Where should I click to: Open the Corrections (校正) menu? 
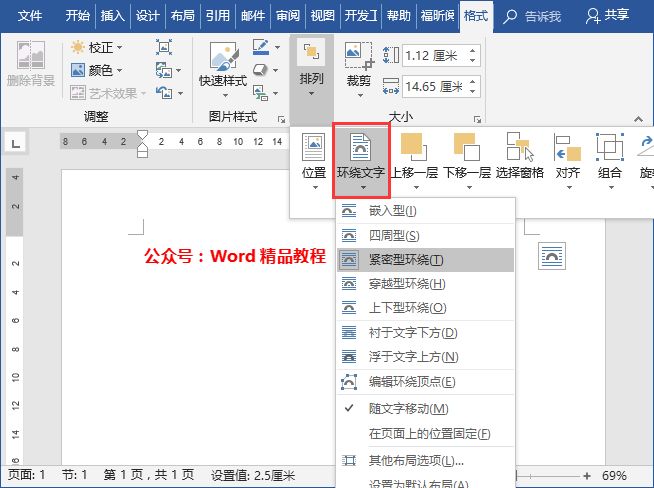pyautogui.click(x=97, y=47)
